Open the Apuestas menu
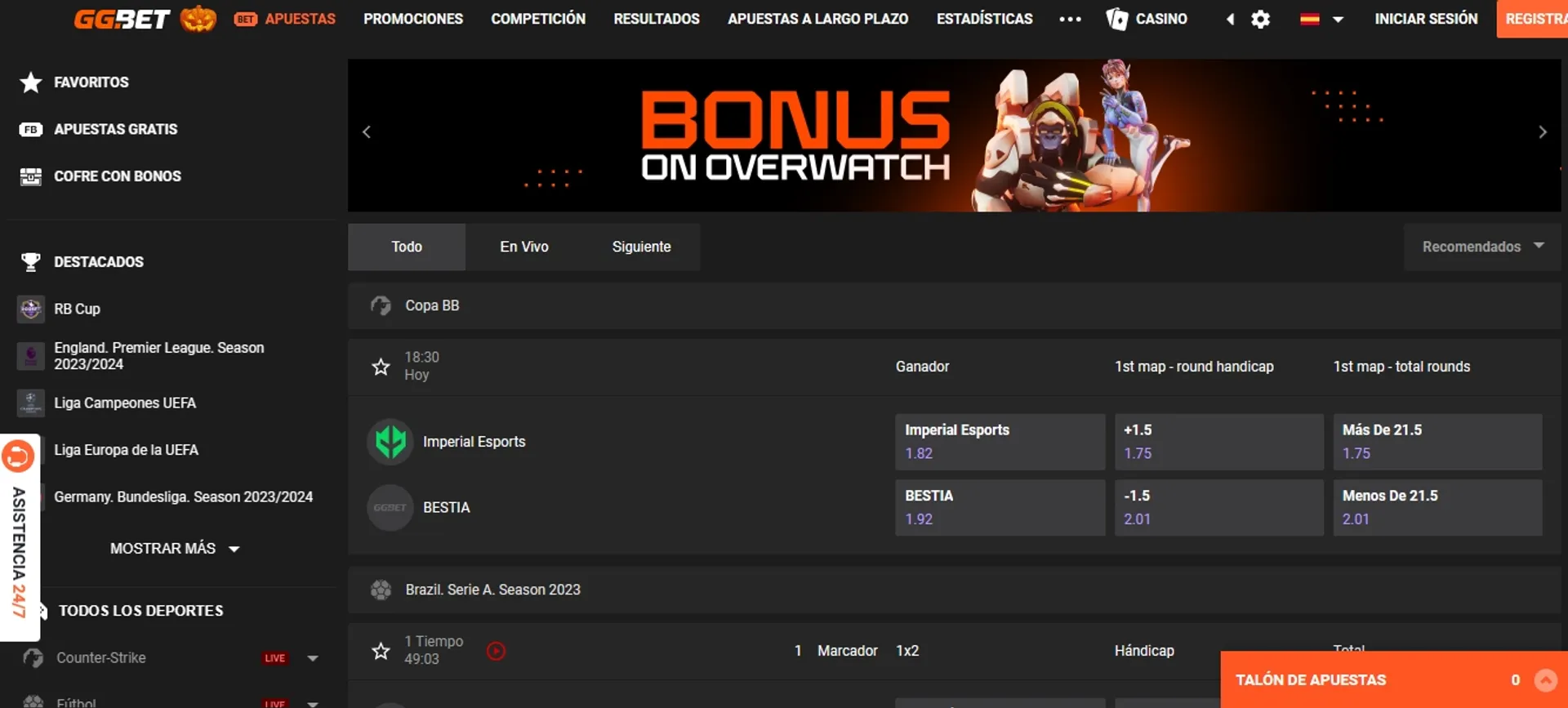Image resolution: width=1568 pixels, height=708 pixels. click(x=285, y=19)
